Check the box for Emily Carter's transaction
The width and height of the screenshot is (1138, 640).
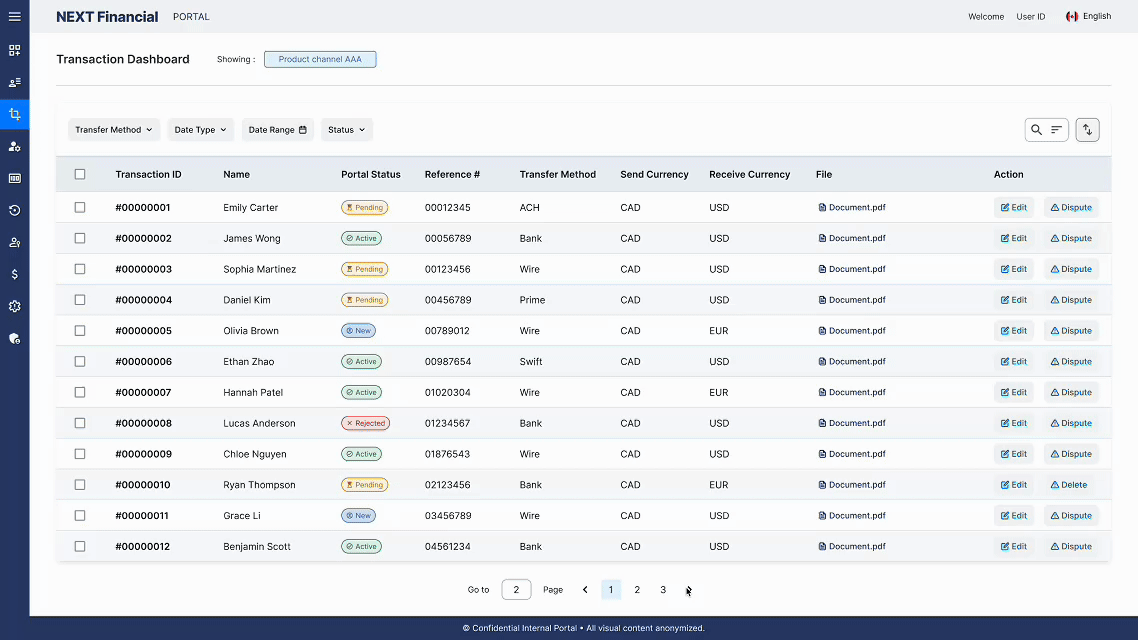(80, 208)
